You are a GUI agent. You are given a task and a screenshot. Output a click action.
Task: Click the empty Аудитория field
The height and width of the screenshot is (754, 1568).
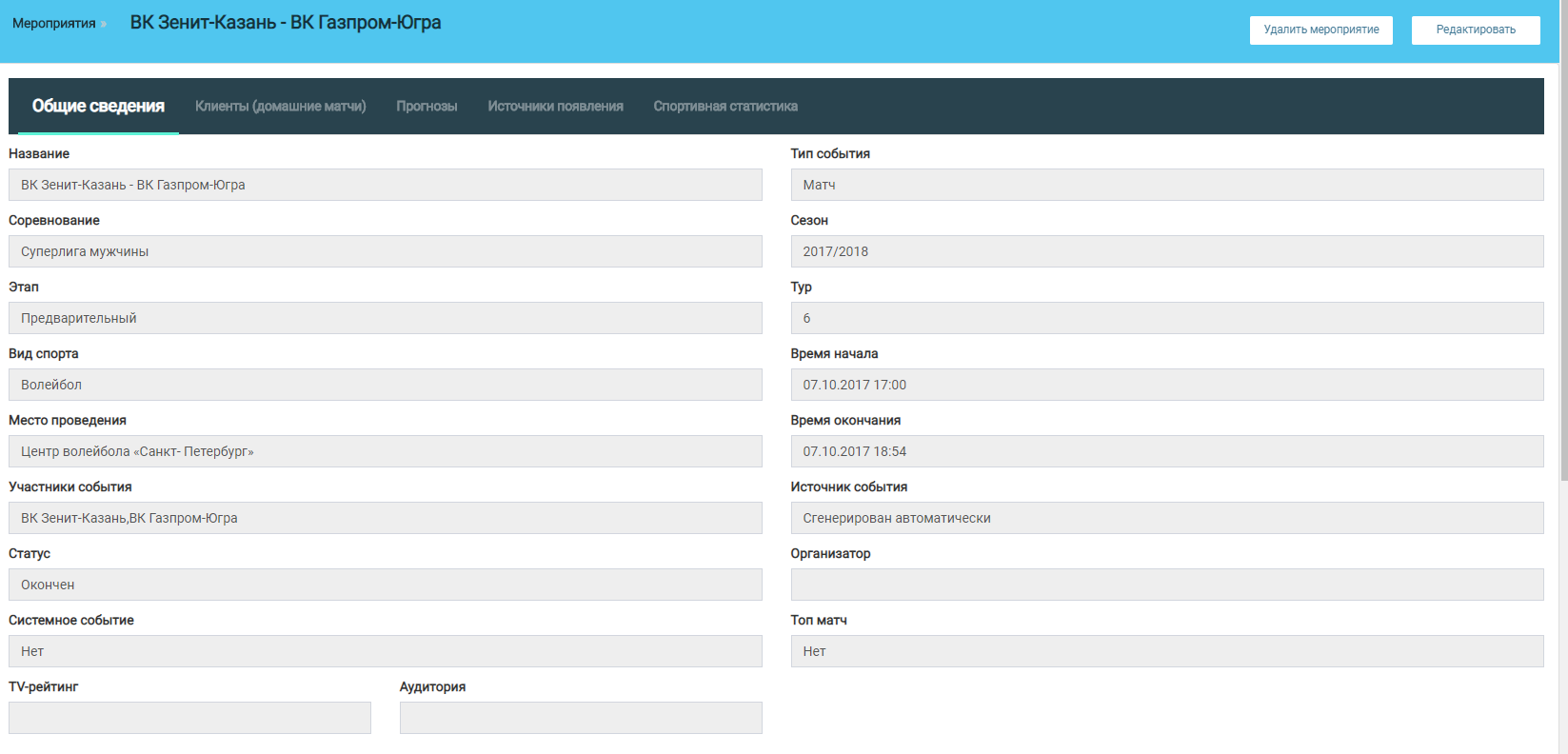coord(581,718)
